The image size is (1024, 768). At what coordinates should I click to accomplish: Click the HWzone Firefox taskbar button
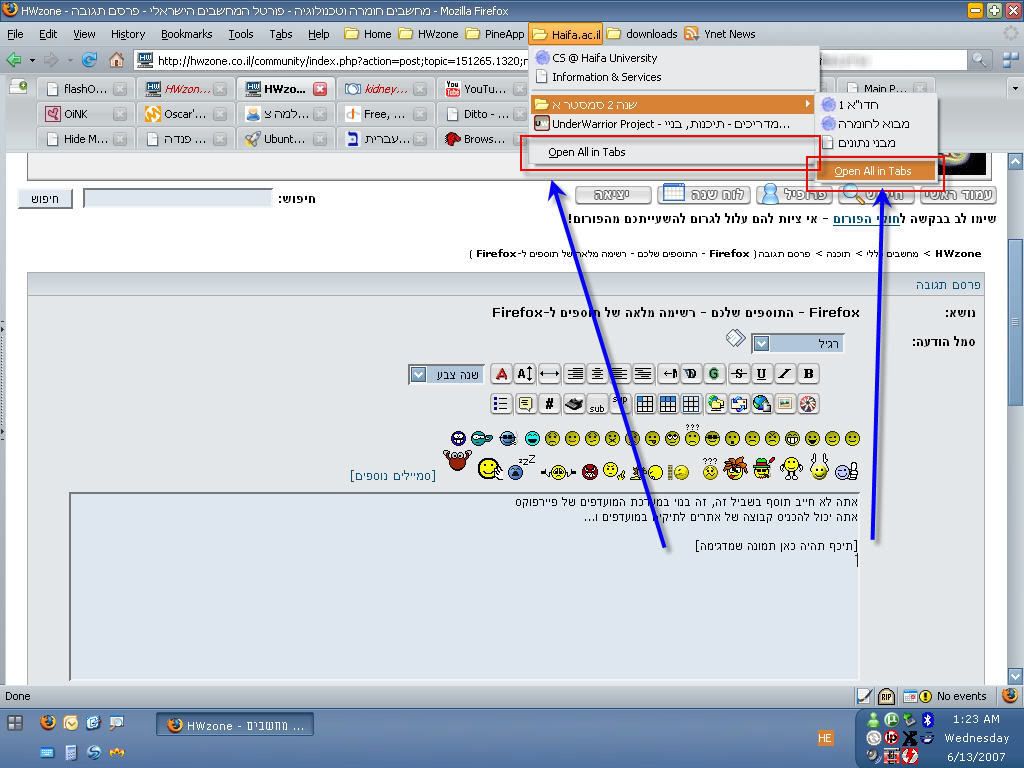tap(235, 725)
